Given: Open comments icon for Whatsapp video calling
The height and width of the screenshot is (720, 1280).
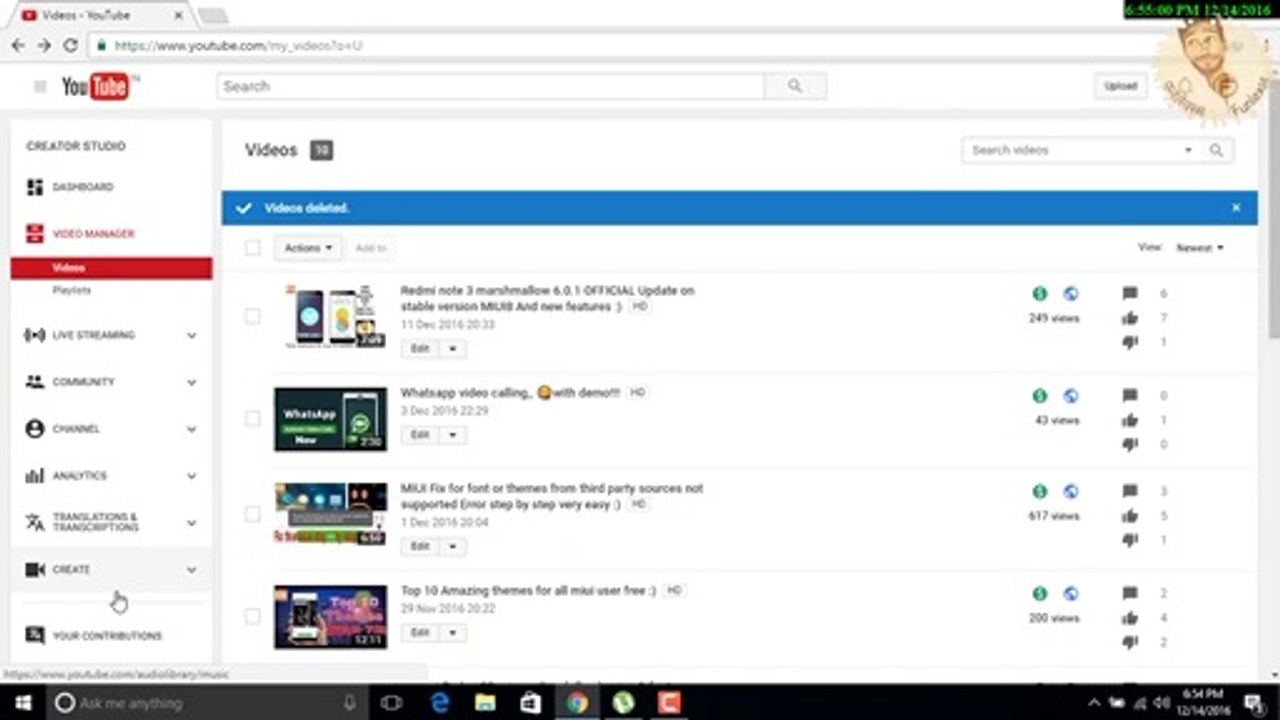Looking at the screenshot, I should coord(1130,396).
